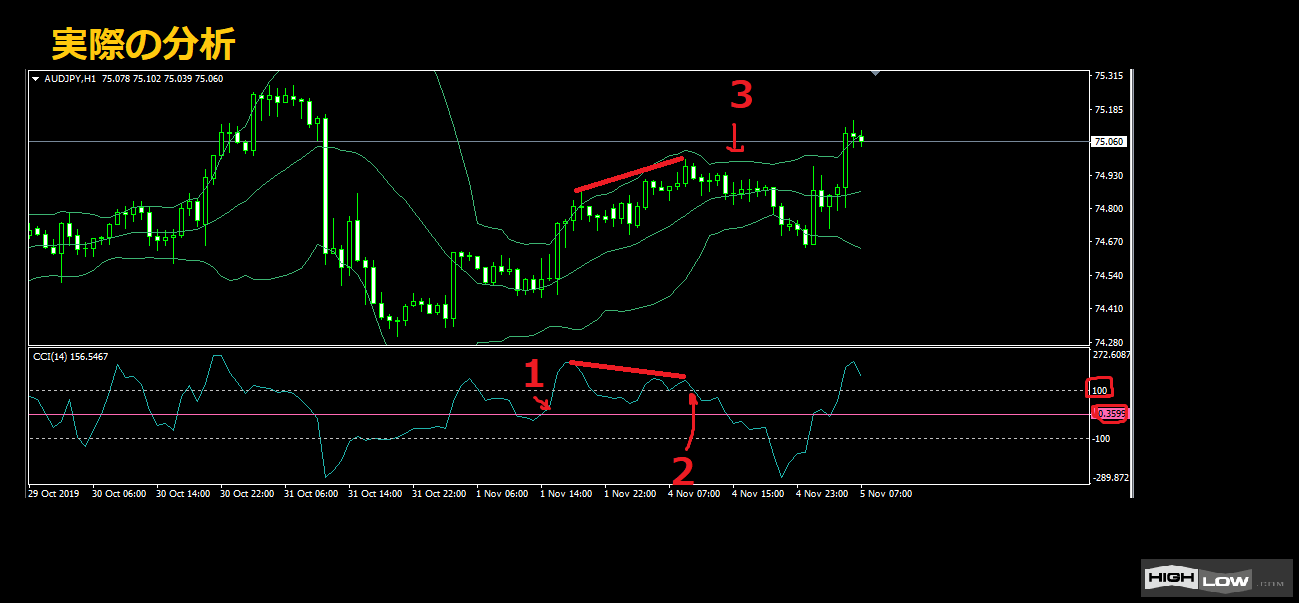Image resolution: width=1299 pixels, height=603 pixels.
Task: Click the red down arrow below number 3
Action: coord(735,138)
